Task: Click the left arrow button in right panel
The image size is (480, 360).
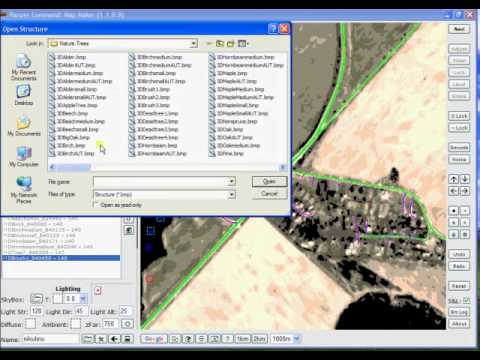Action: tap(454, 191)
